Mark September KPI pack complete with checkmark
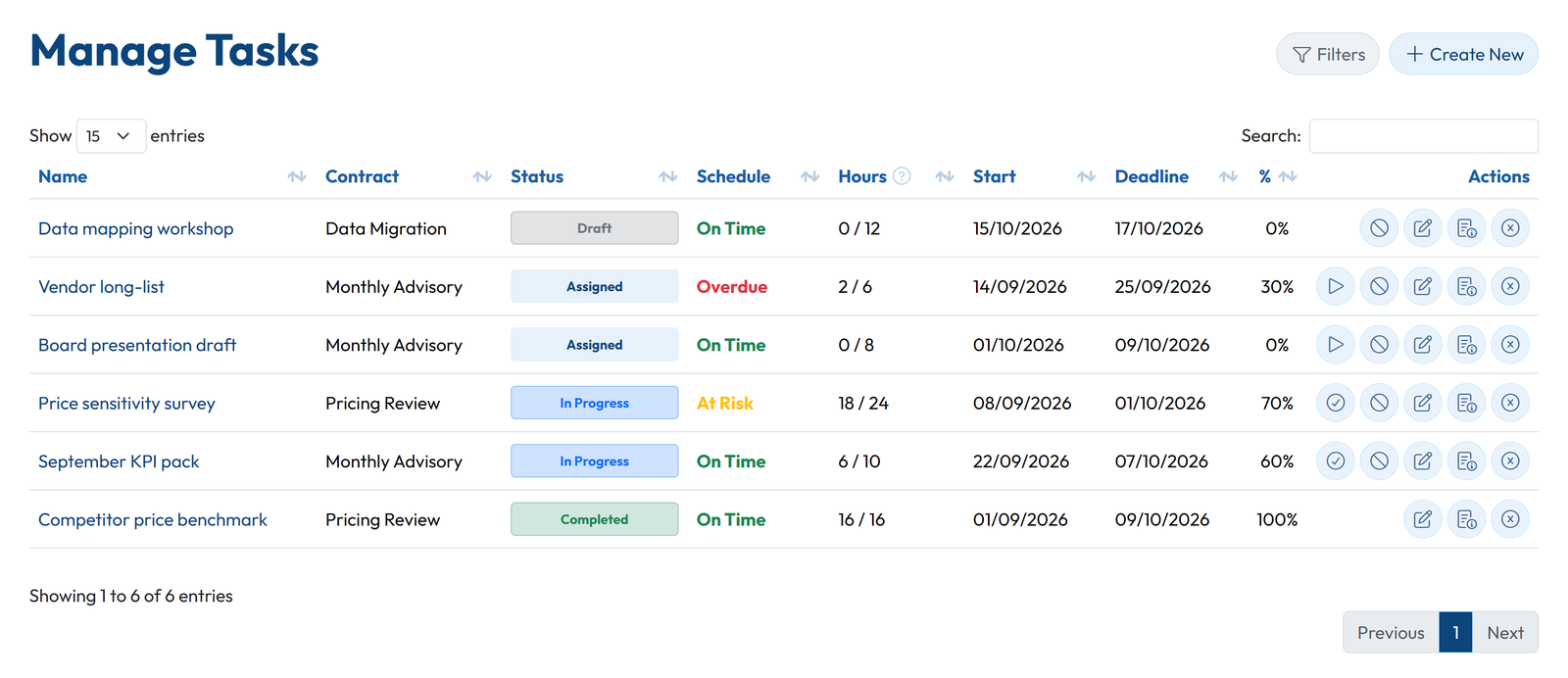The width and height of the screenshot is (1568, 678). (x=1335, y=461)
